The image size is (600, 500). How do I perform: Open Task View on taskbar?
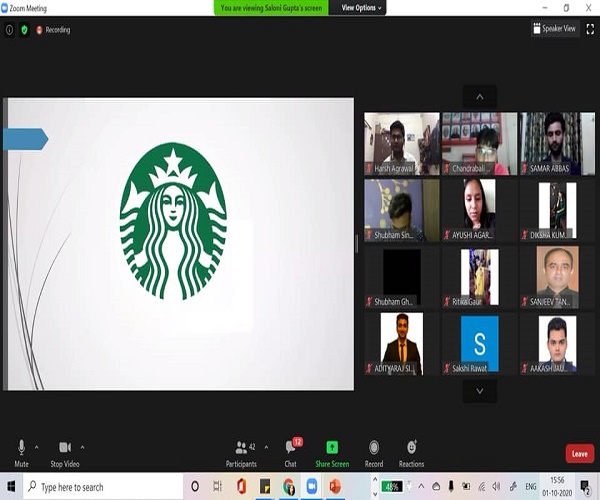tap(217, 487)
